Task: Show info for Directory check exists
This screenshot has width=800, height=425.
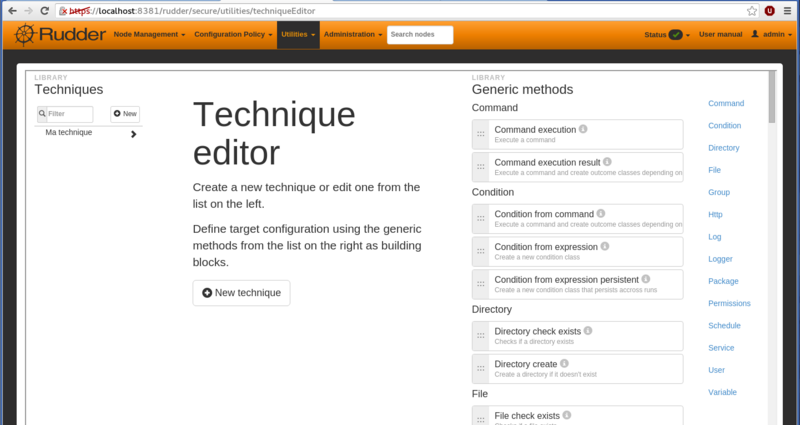Action: [588, 331]
